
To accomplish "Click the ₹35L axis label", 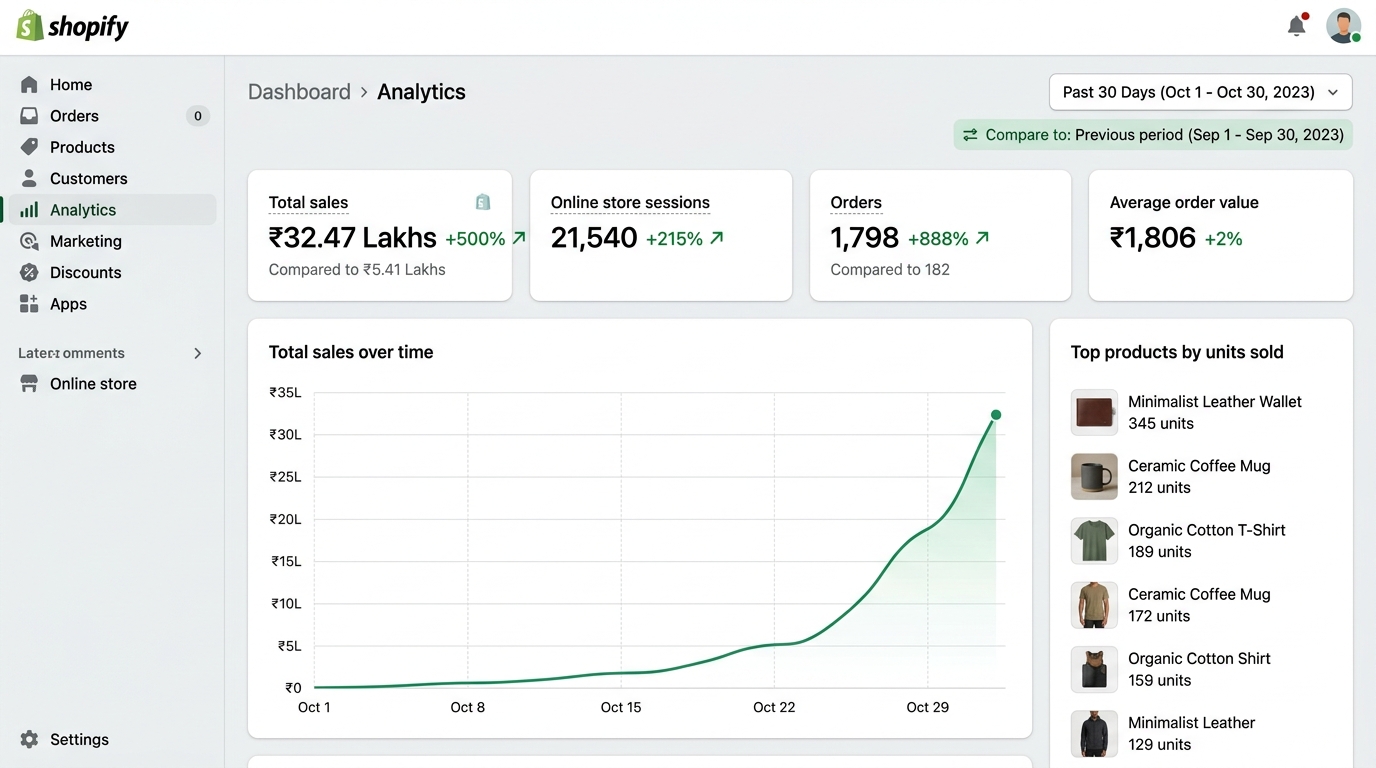I will pos(285,393).
